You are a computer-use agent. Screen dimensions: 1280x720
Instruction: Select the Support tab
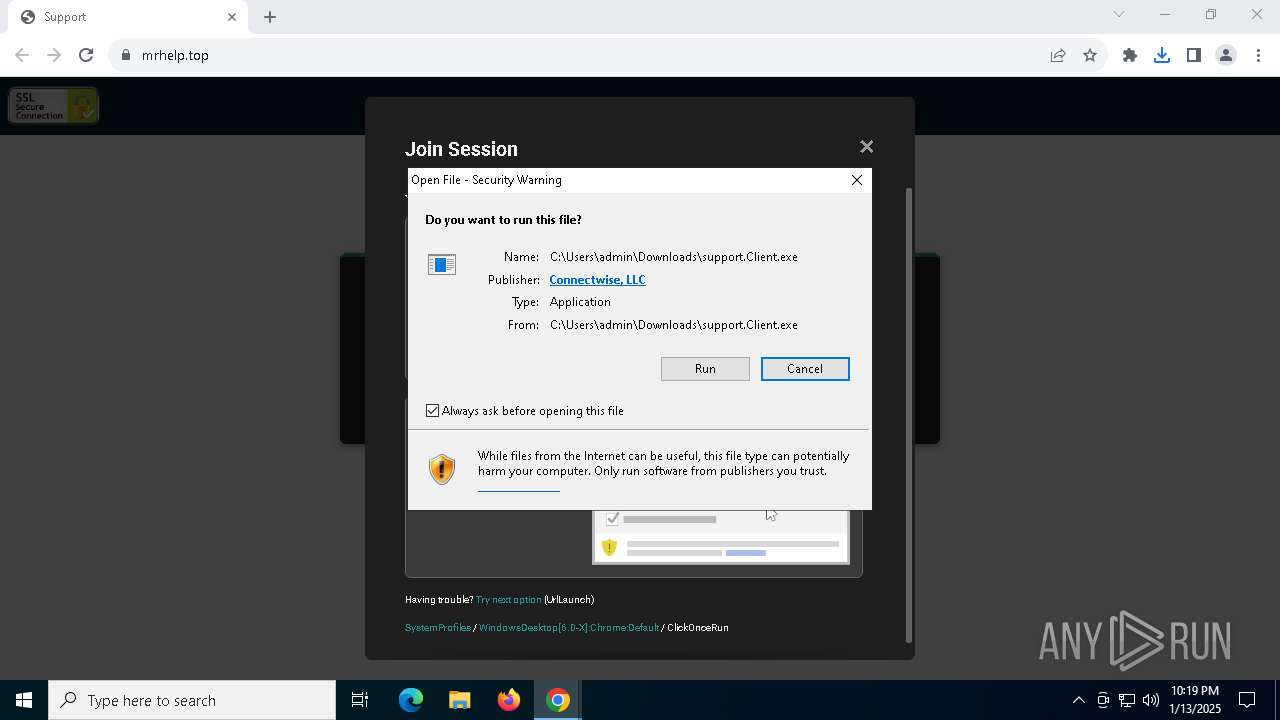click(130, 17)
